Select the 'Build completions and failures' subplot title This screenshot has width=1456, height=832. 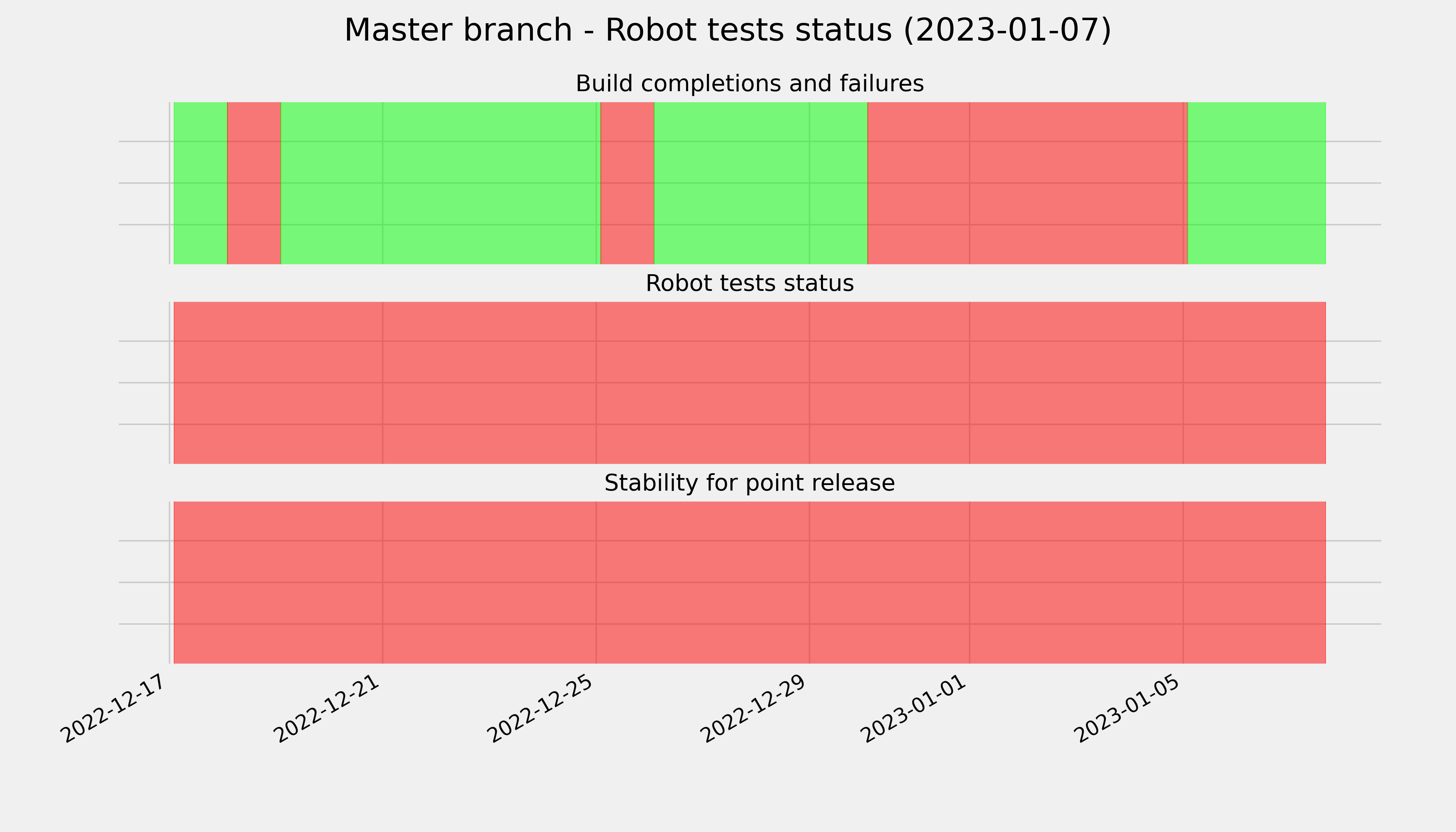[x=749, y=84]
